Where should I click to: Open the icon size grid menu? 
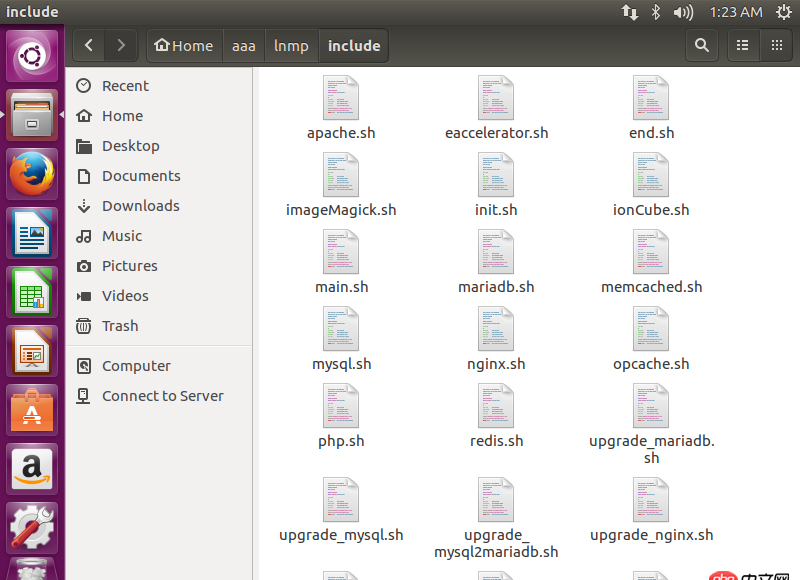pos(776,45)
